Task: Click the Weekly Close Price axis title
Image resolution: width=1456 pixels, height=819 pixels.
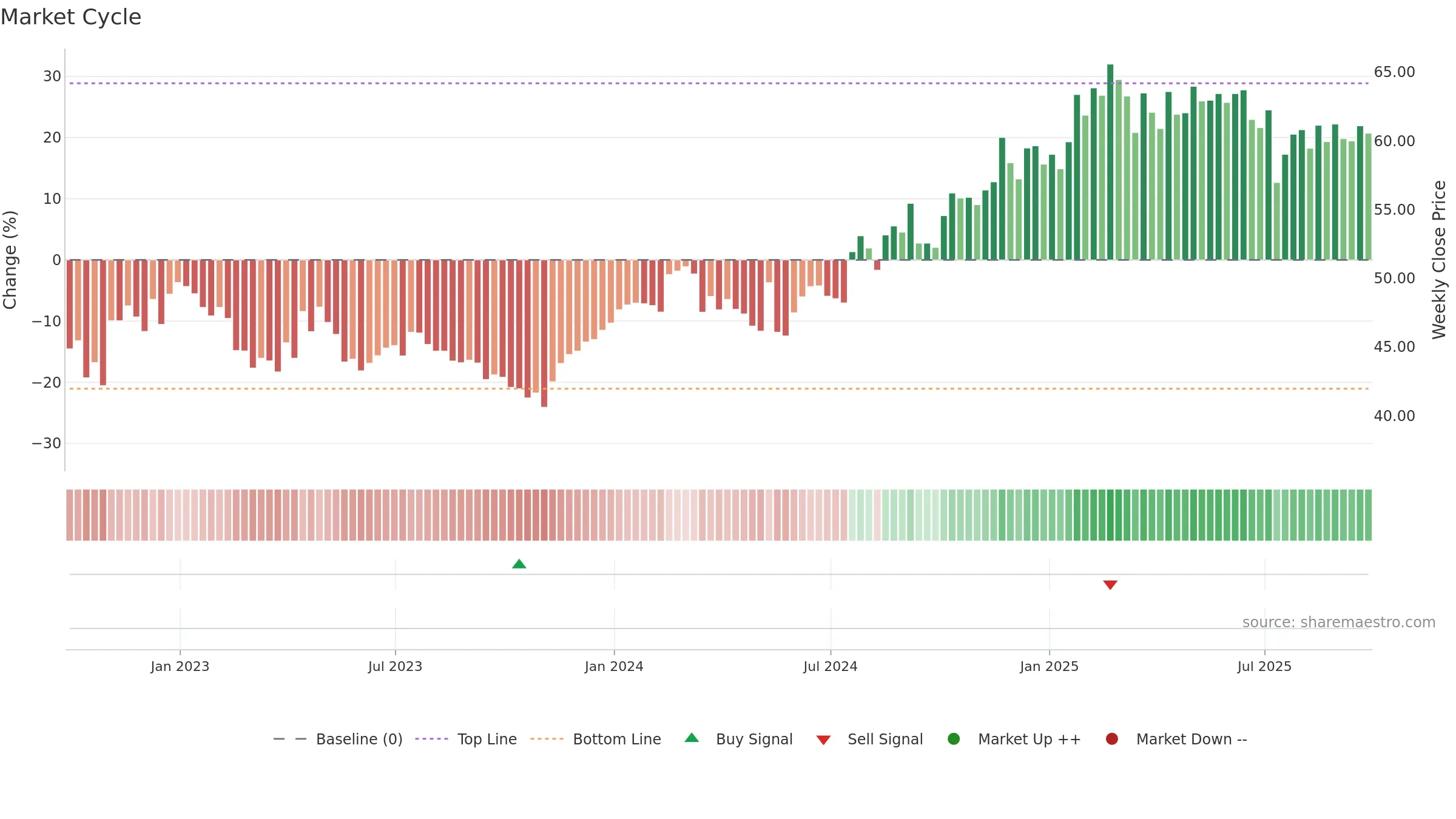Action: tap(1440, 260)
